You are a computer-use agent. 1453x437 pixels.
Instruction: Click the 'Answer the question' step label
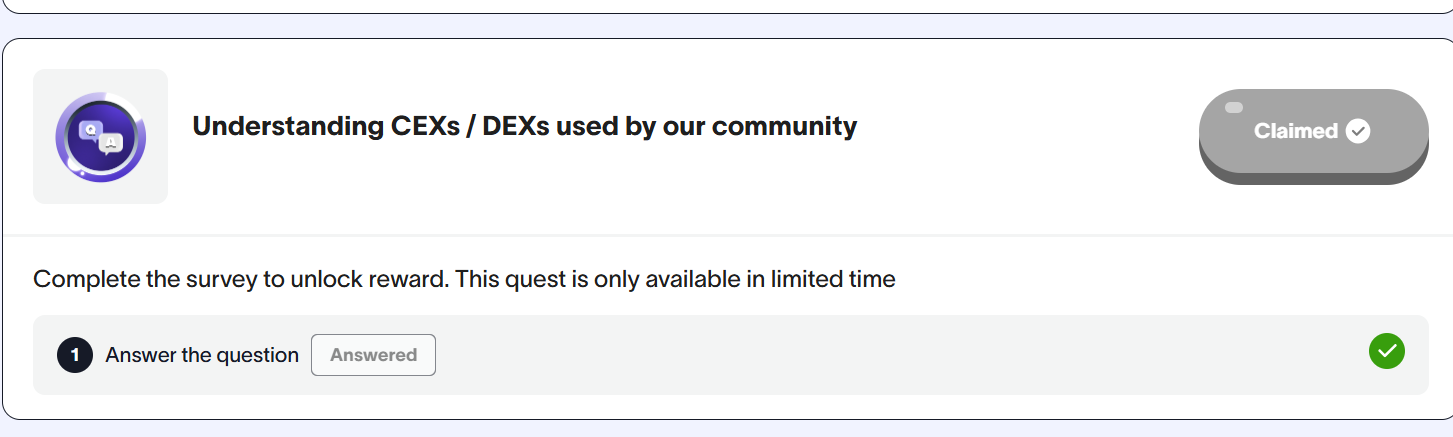[x=202, y=355]
